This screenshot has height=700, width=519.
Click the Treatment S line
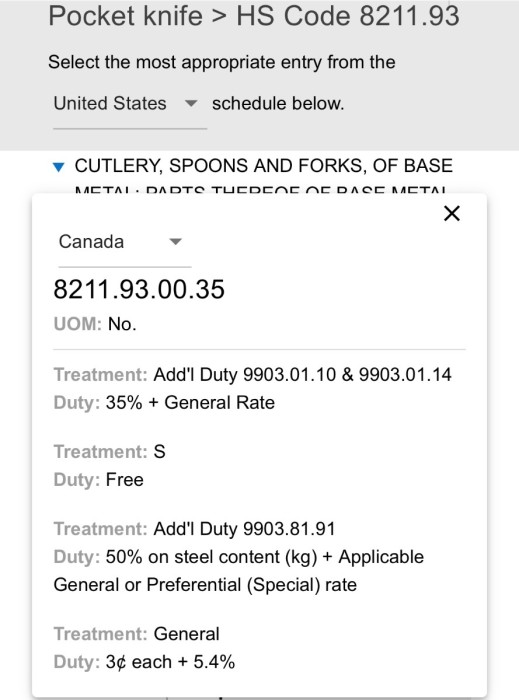(109, 452)
